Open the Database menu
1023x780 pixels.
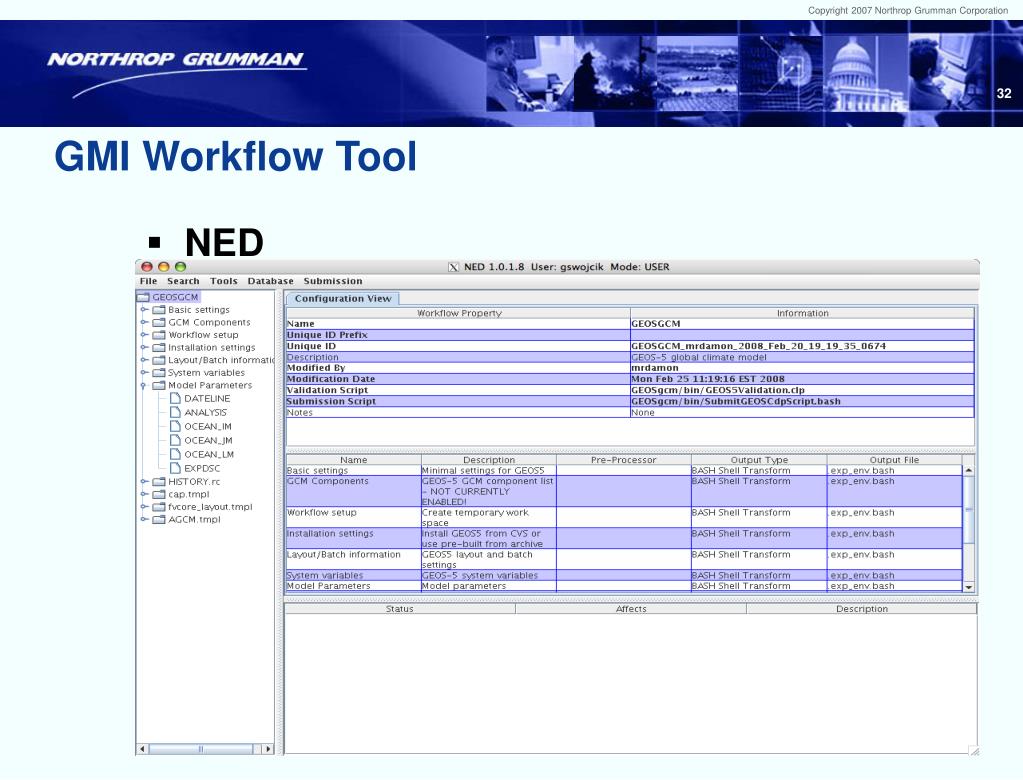pyautogui.click(x=270, y=281)
